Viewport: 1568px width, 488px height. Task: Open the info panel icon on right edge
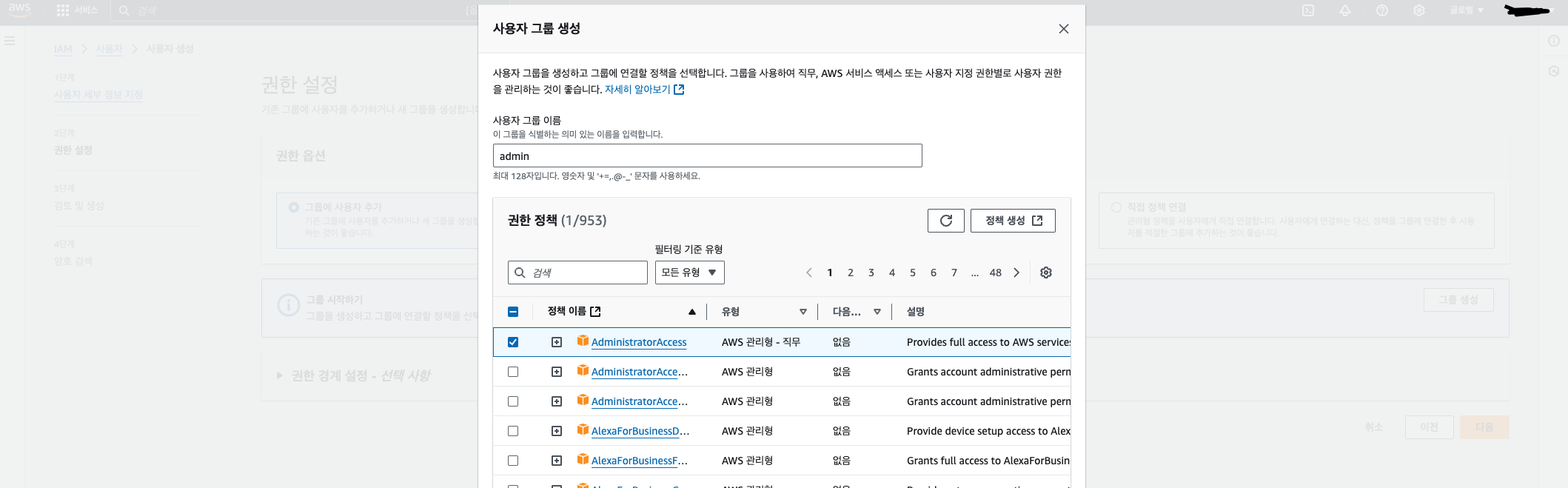[x=1554, y=41]
